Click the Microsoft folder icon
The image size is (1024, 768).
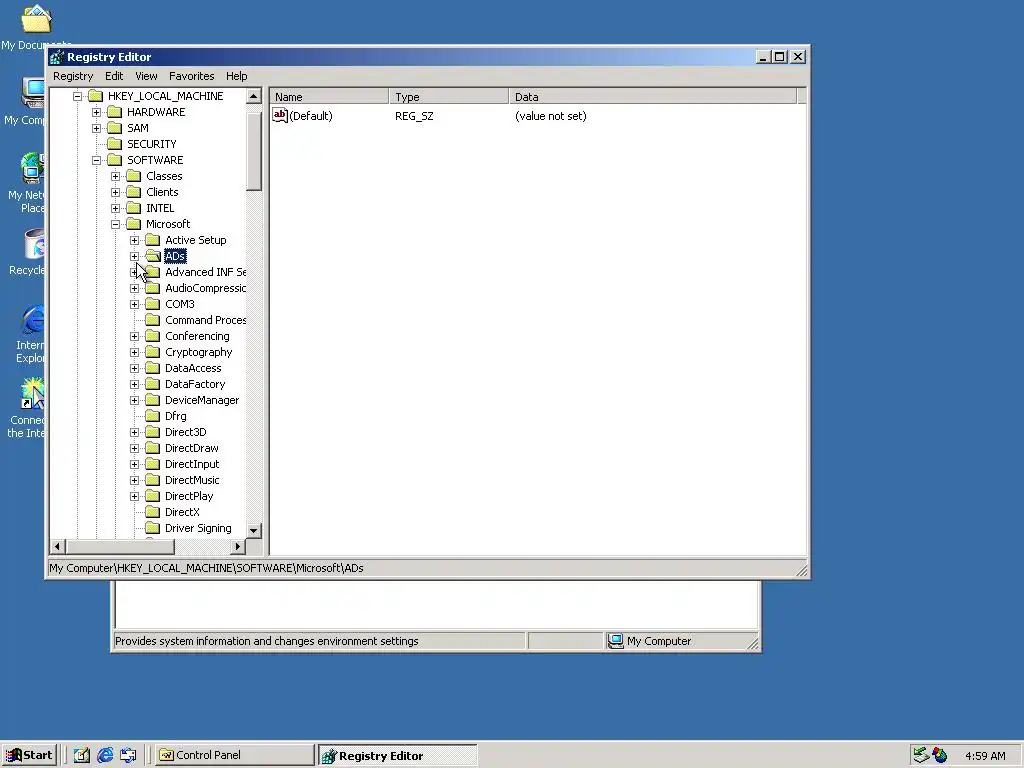click(x=133, y=224)
